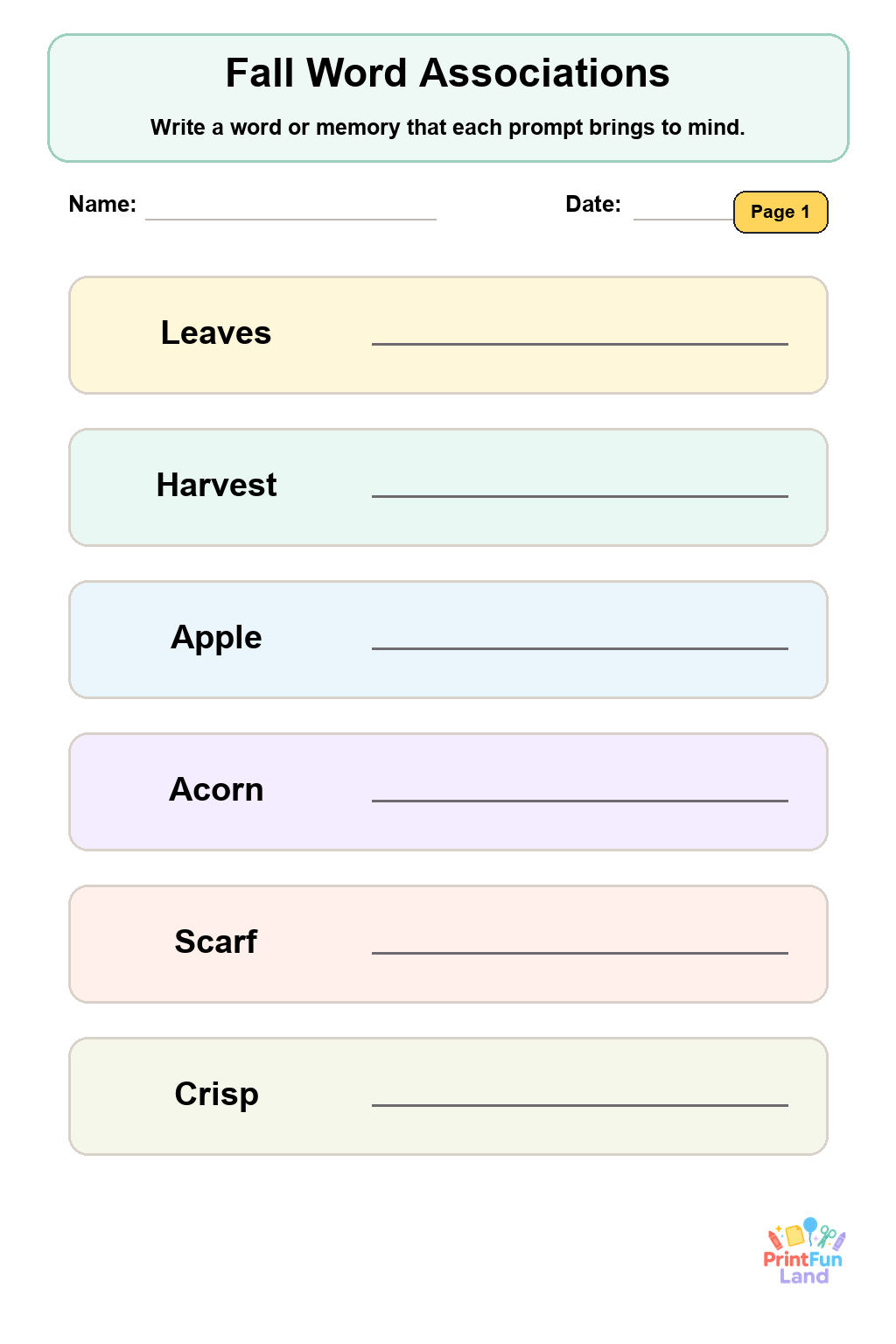Click the Name: label
896x1344 pixels.
(x=102, y=204)
